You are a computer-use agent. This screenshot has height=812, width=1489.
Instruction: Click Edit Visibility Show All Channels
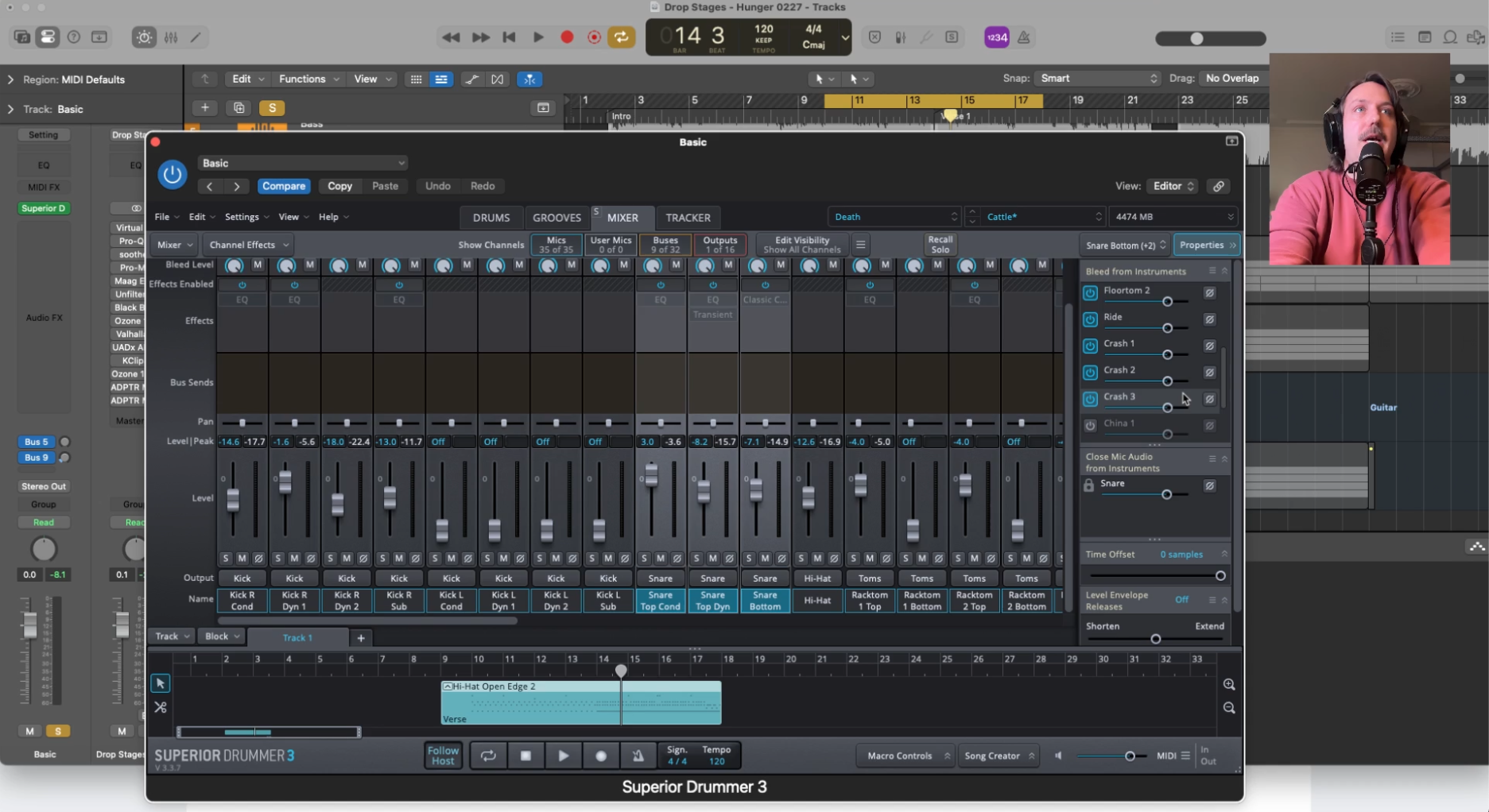click(801, 245)
